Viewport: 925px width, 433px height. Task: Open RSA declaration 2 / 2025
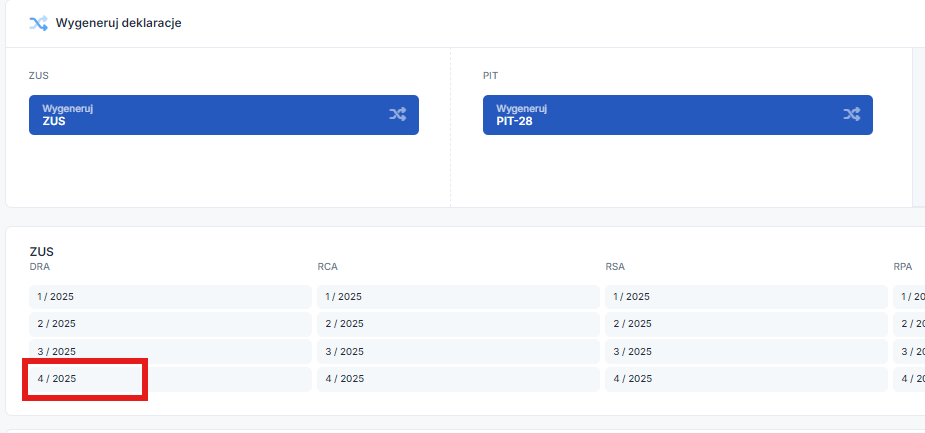[746, 324]
